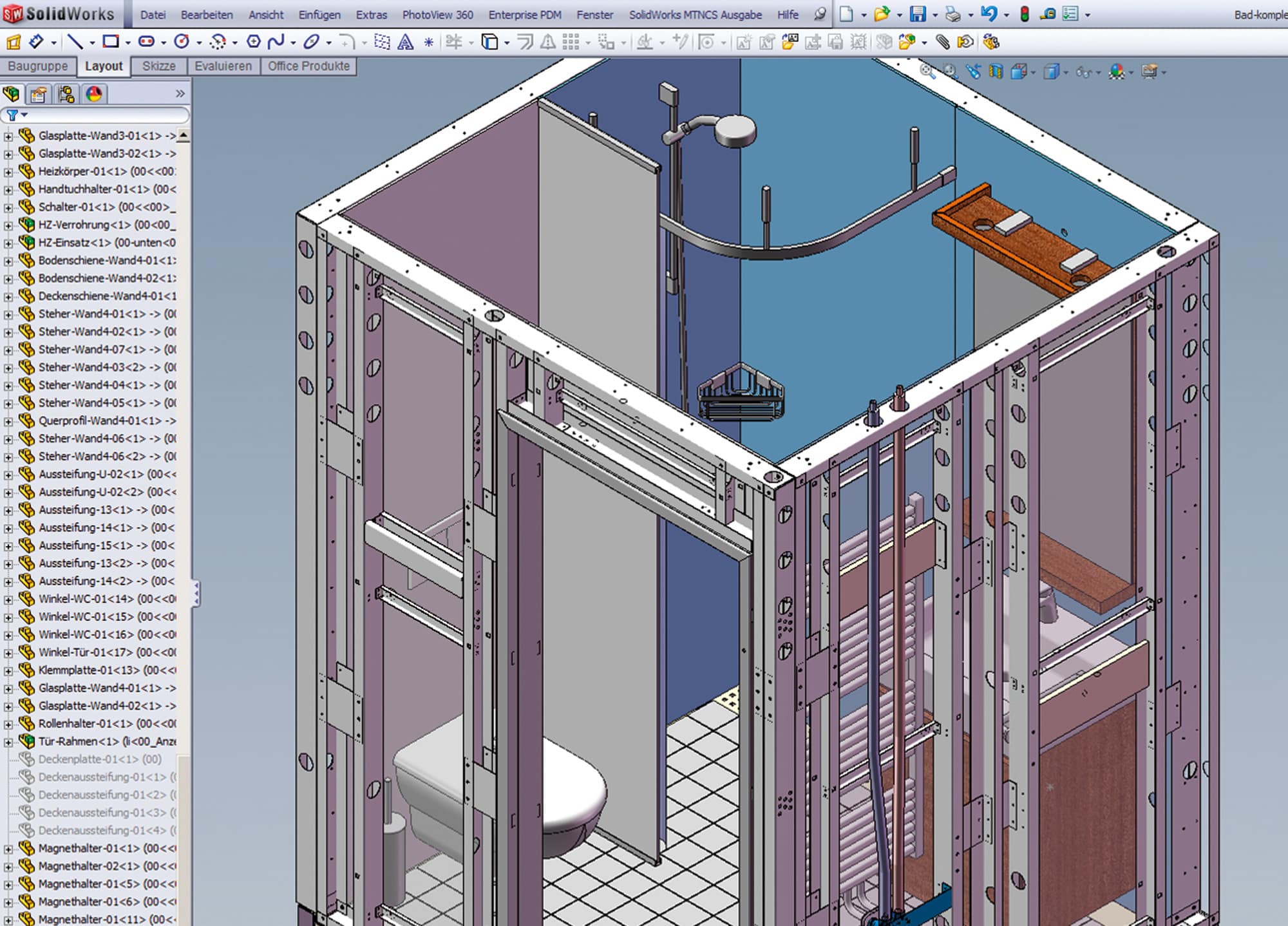
Task: Expand the Querprofil-Wand4-01<1> tree node
Action: click(8, 421)
